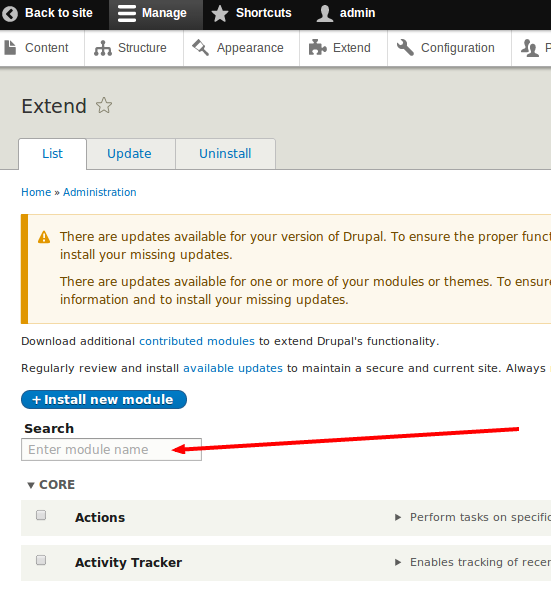Open the contributed modules link
This screenshot has width=551, height=590.
pyautogui.click(x=197, y=341)
